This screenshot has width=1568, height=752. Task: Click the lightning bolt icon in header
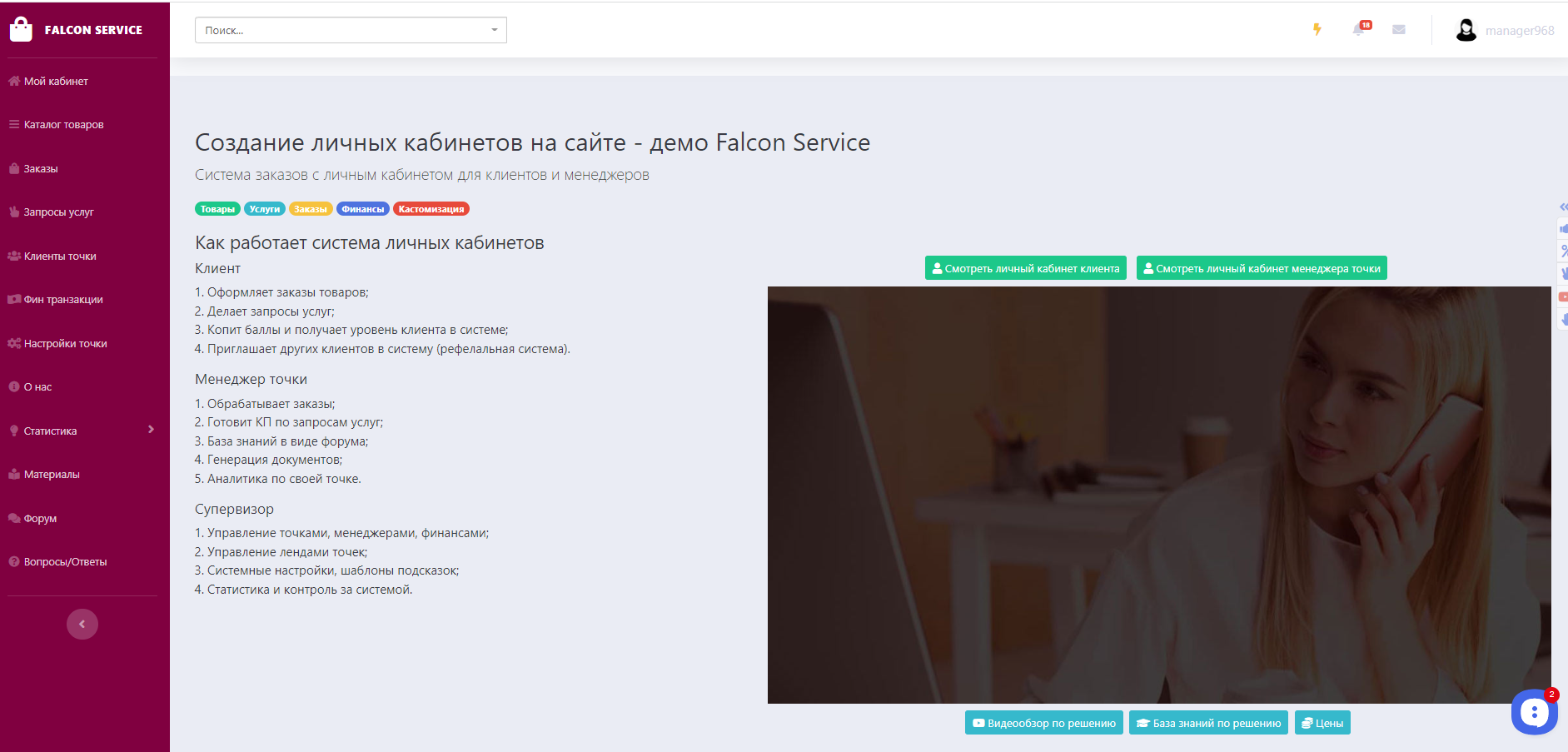(1317, 30)
